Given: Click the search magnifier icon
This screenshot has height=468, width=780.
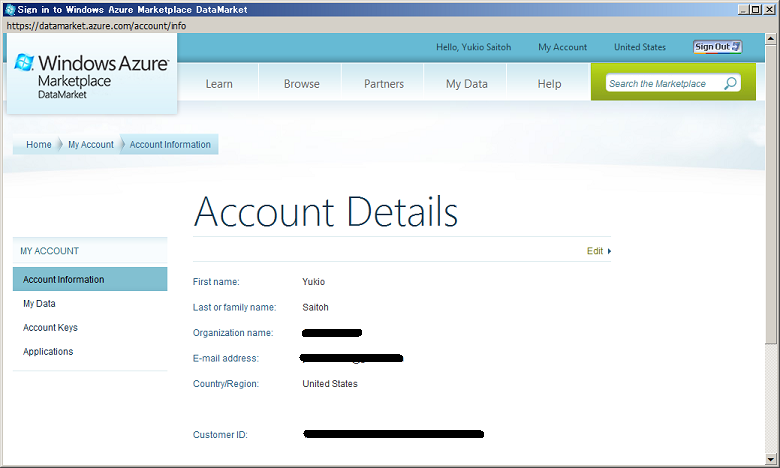Looking at the screenshot, I should [x=730, y=84].
